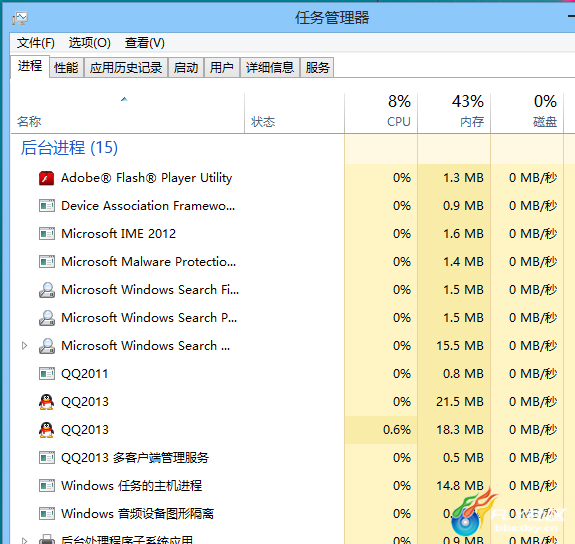The image size is (575, 544).
Task: Sort processes by the CPU column header
Action: coord(381,112)
